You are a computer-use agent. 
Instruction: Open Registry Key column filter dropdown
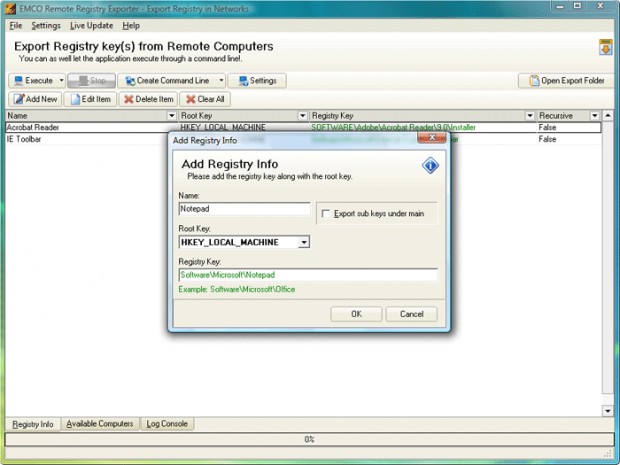530,116
